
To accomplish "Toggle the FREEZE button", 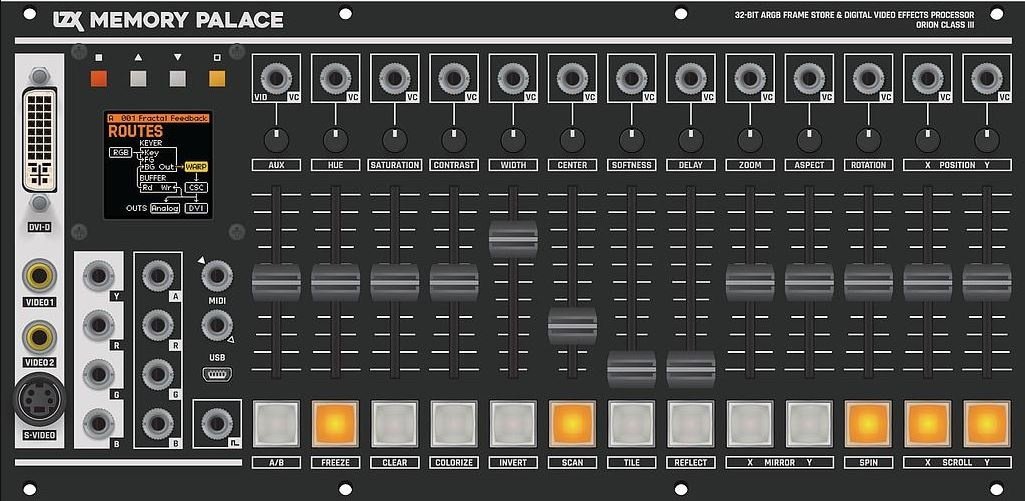I will coord(335,424).
